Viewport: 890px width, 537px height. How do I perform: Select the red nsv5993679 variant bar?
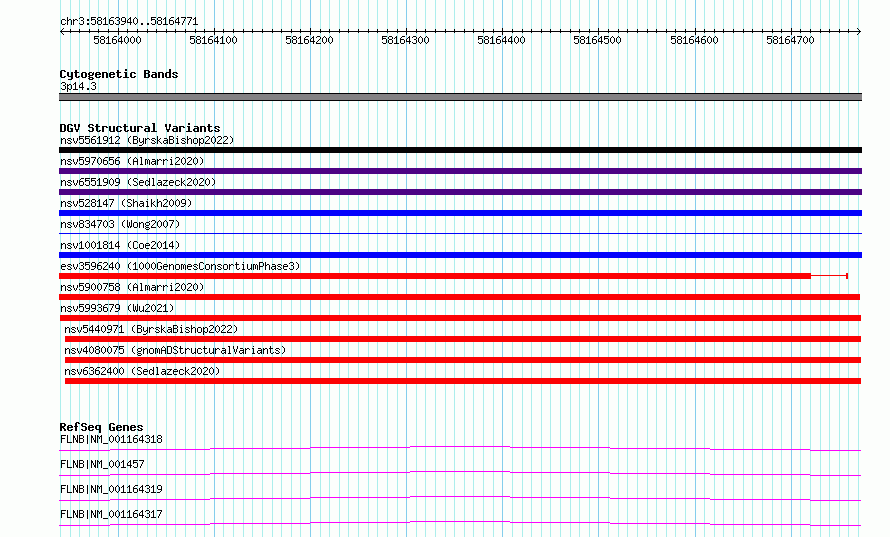click(x=460, y=318)
